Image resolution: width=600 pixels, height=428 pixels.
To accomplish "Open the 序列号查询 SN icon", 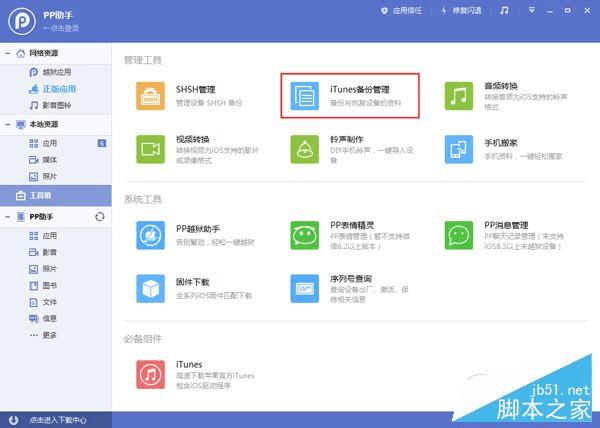I will pos(305,288).
